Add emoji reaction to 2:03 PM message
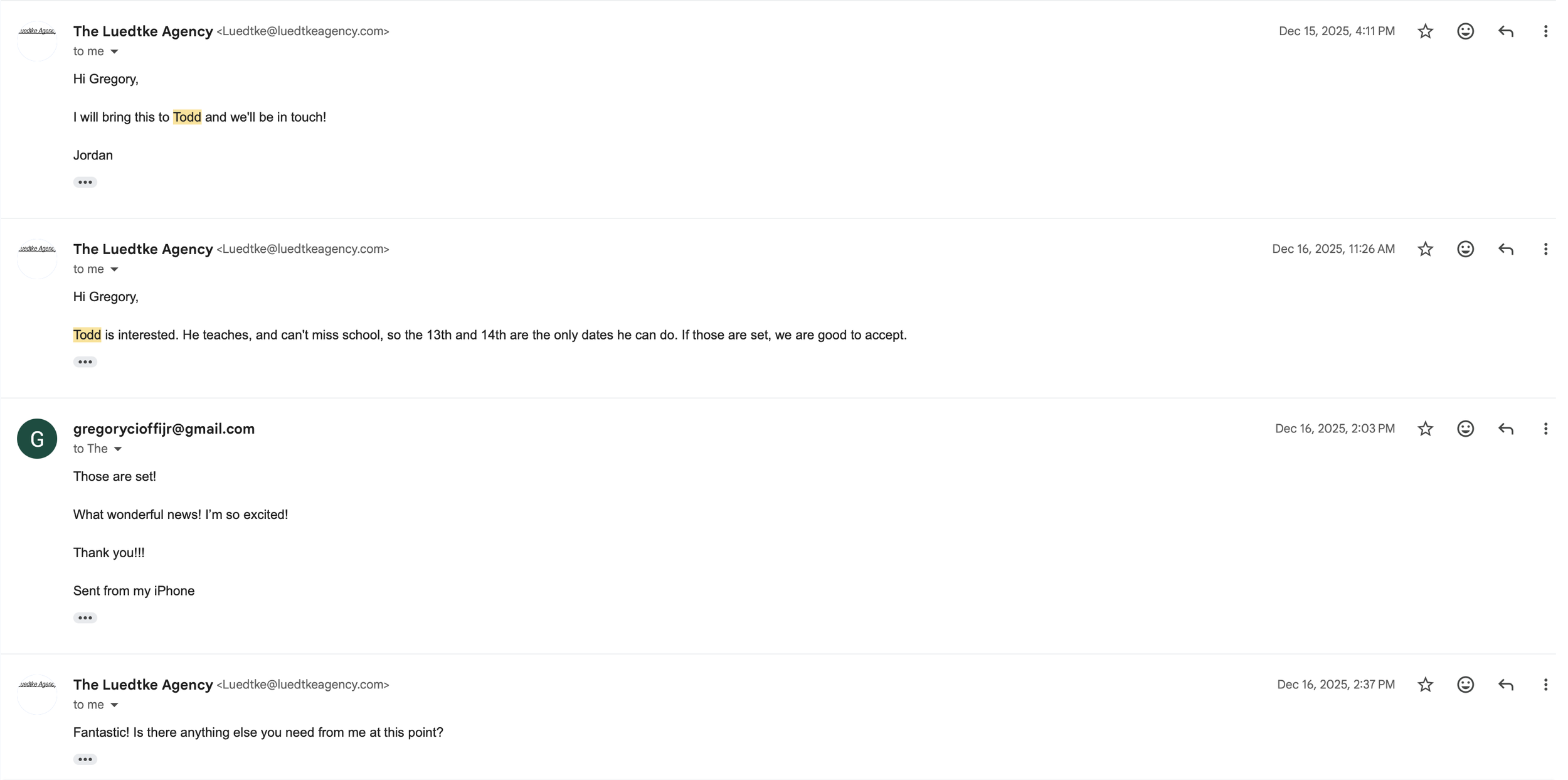The height and width of the screenshot is (780, 1568). [1465, 429]
